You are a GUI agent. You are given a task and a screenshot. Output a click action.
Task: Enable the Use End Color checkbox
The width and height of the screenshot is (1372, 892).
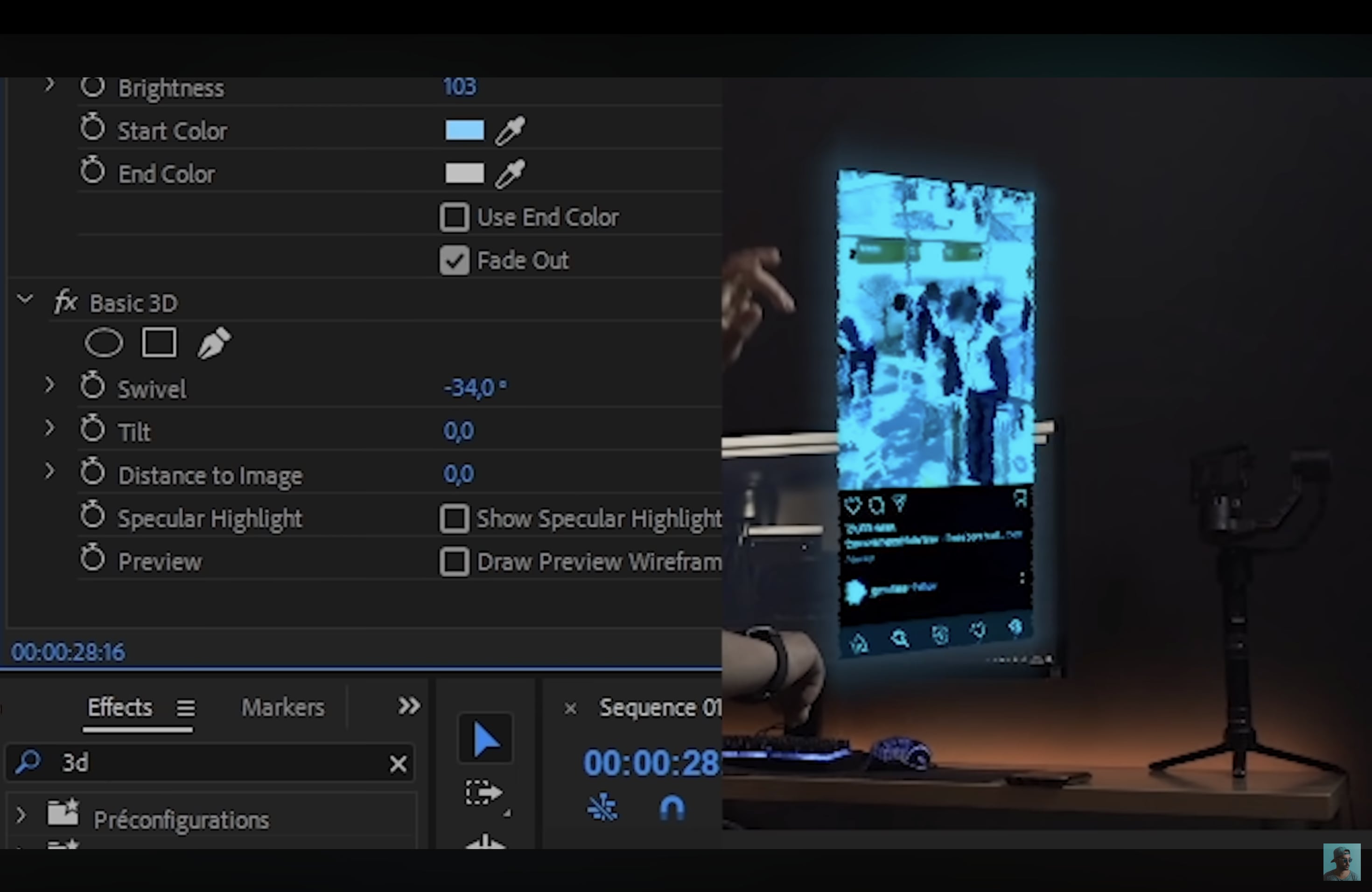(455, 217)
